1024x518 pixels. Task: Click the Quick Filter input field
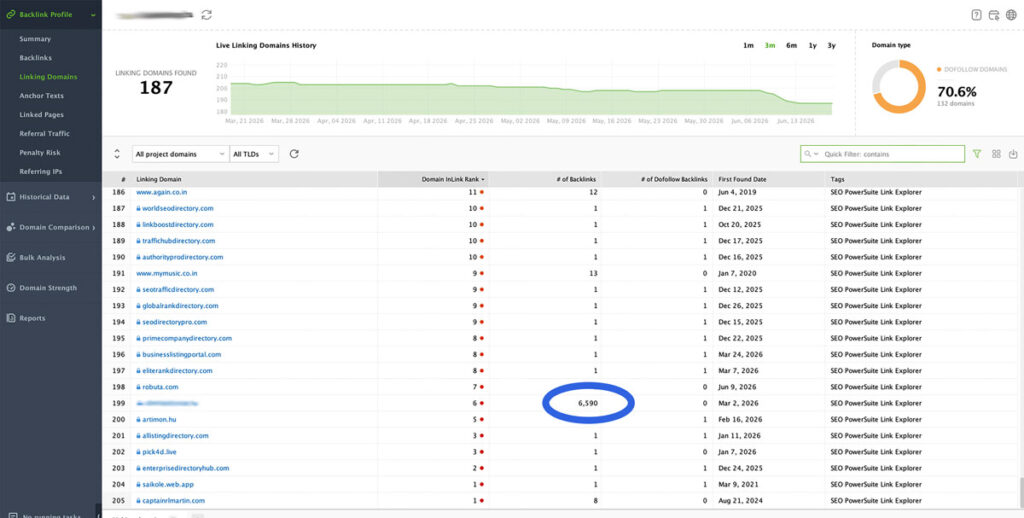click(882, 154)
